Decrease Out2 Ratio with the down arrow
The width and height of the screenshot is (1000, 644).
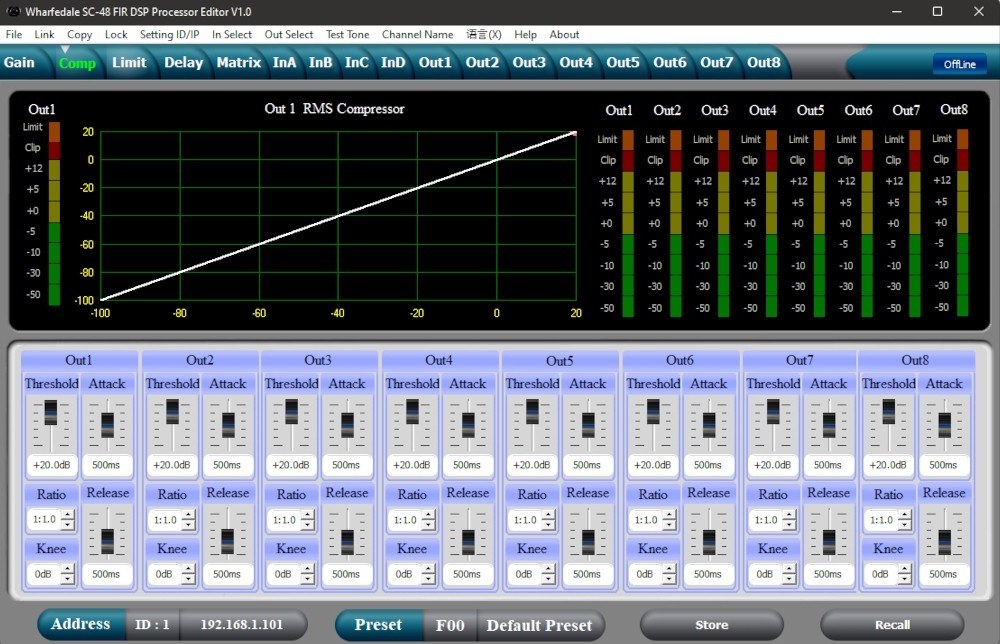click(x=188, y=525)
